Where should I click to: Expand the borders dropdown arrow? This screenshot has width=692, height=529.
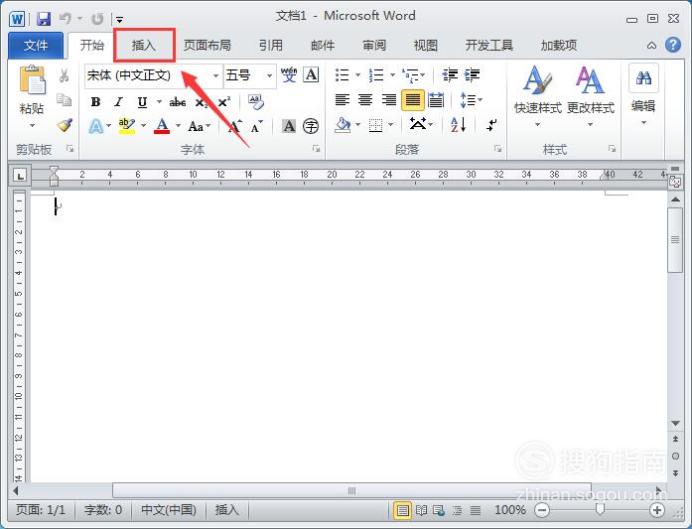pos(391,125)
